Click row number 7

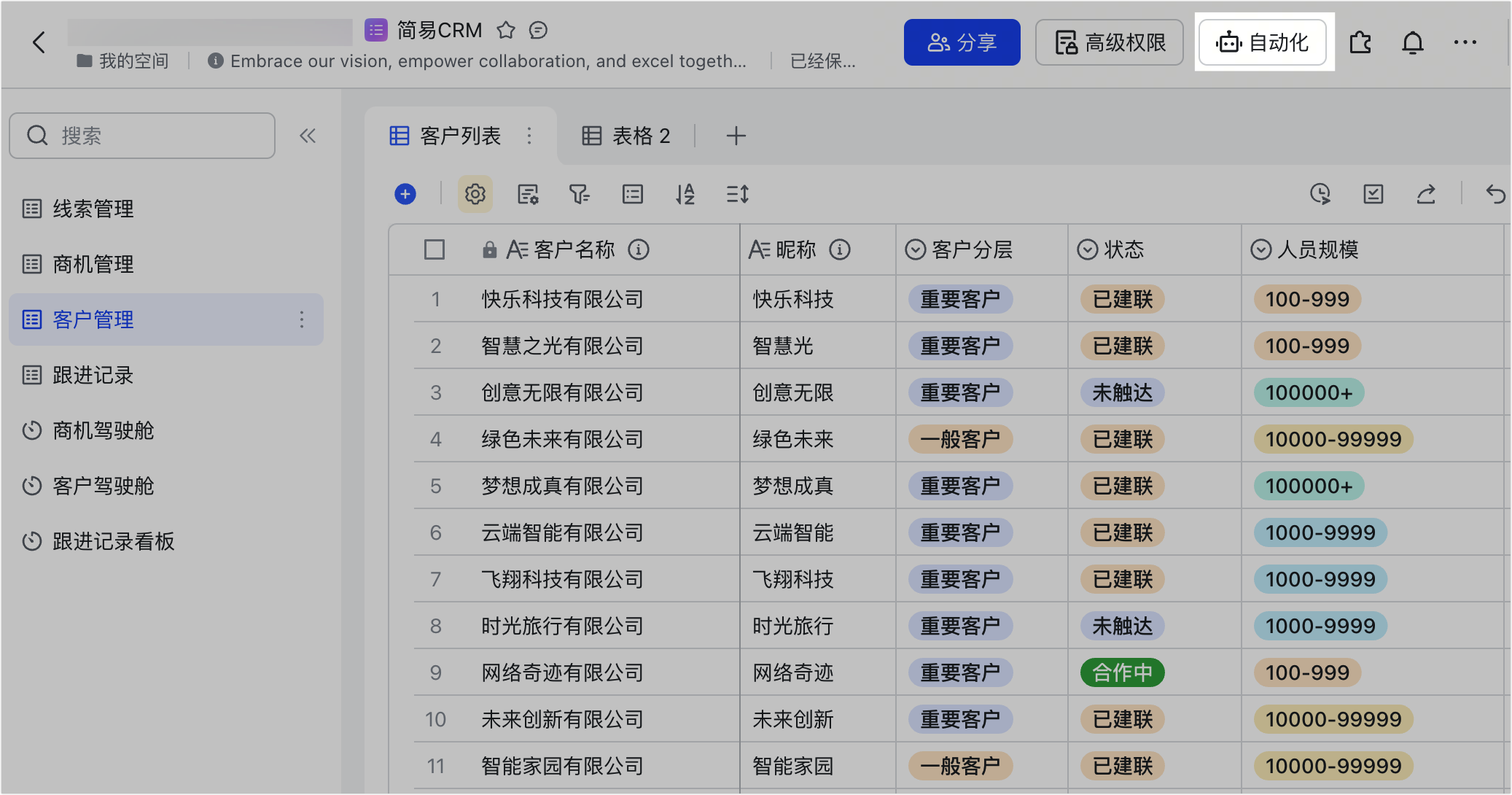tap(436, 579)
